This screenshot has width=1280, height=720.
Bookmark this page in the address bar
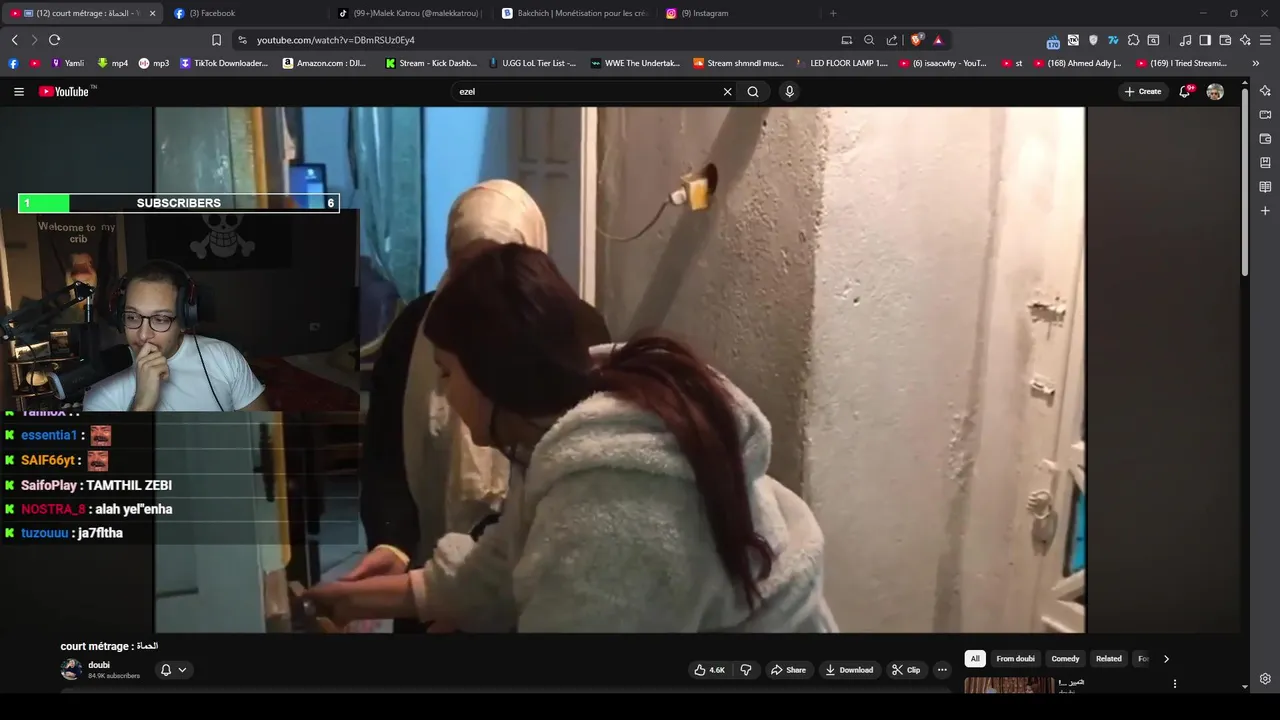[x=216, y=40]
